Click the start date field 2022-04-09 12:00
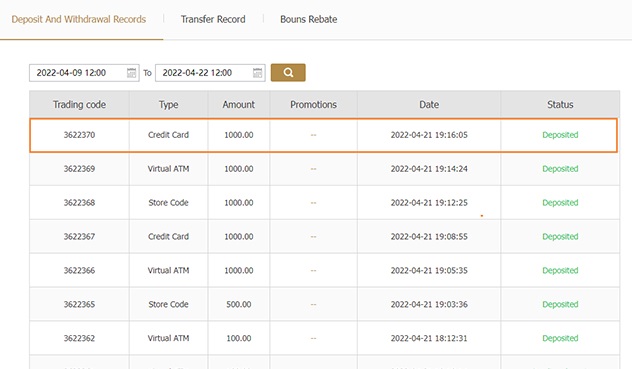 (84, 73)
